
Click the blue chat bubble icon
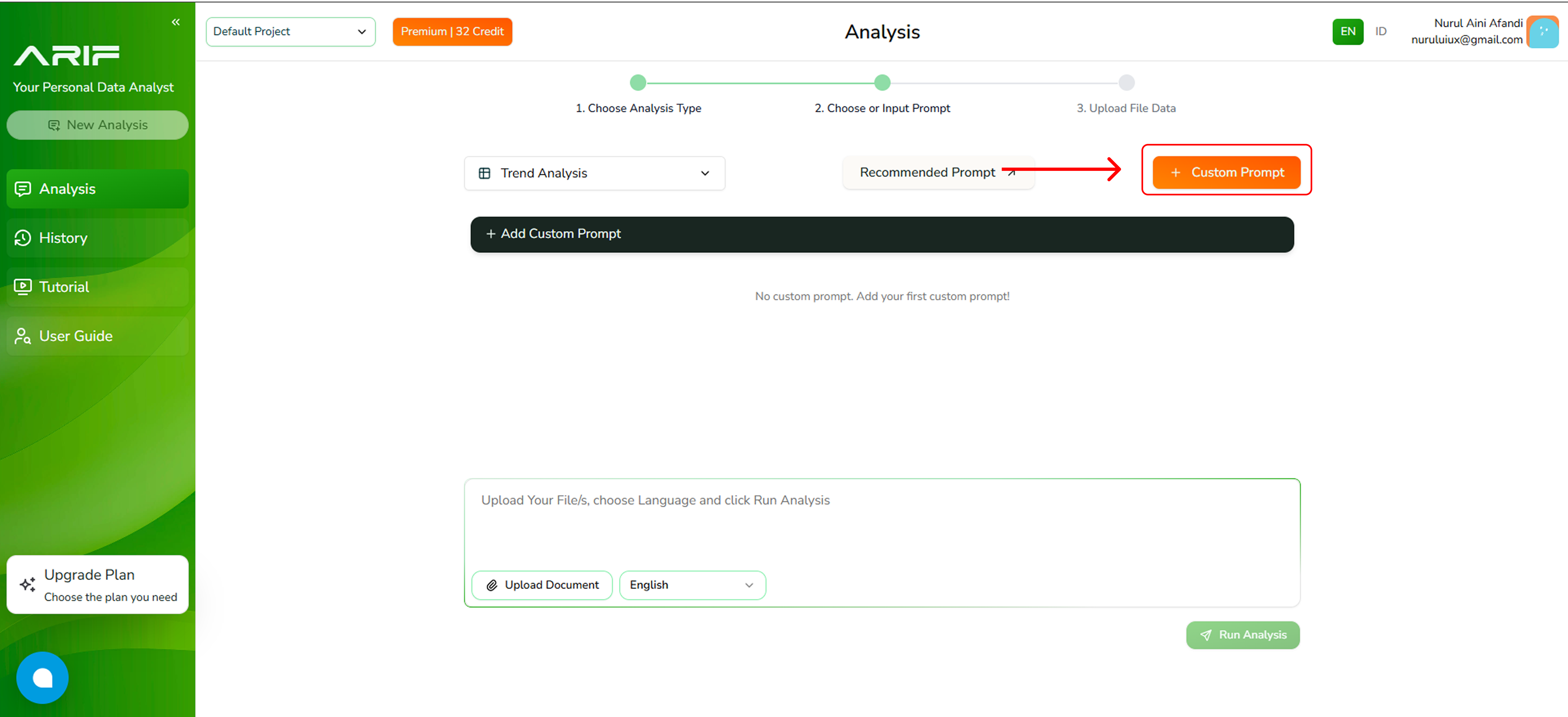pyautogui.click(x=43, y=677)
